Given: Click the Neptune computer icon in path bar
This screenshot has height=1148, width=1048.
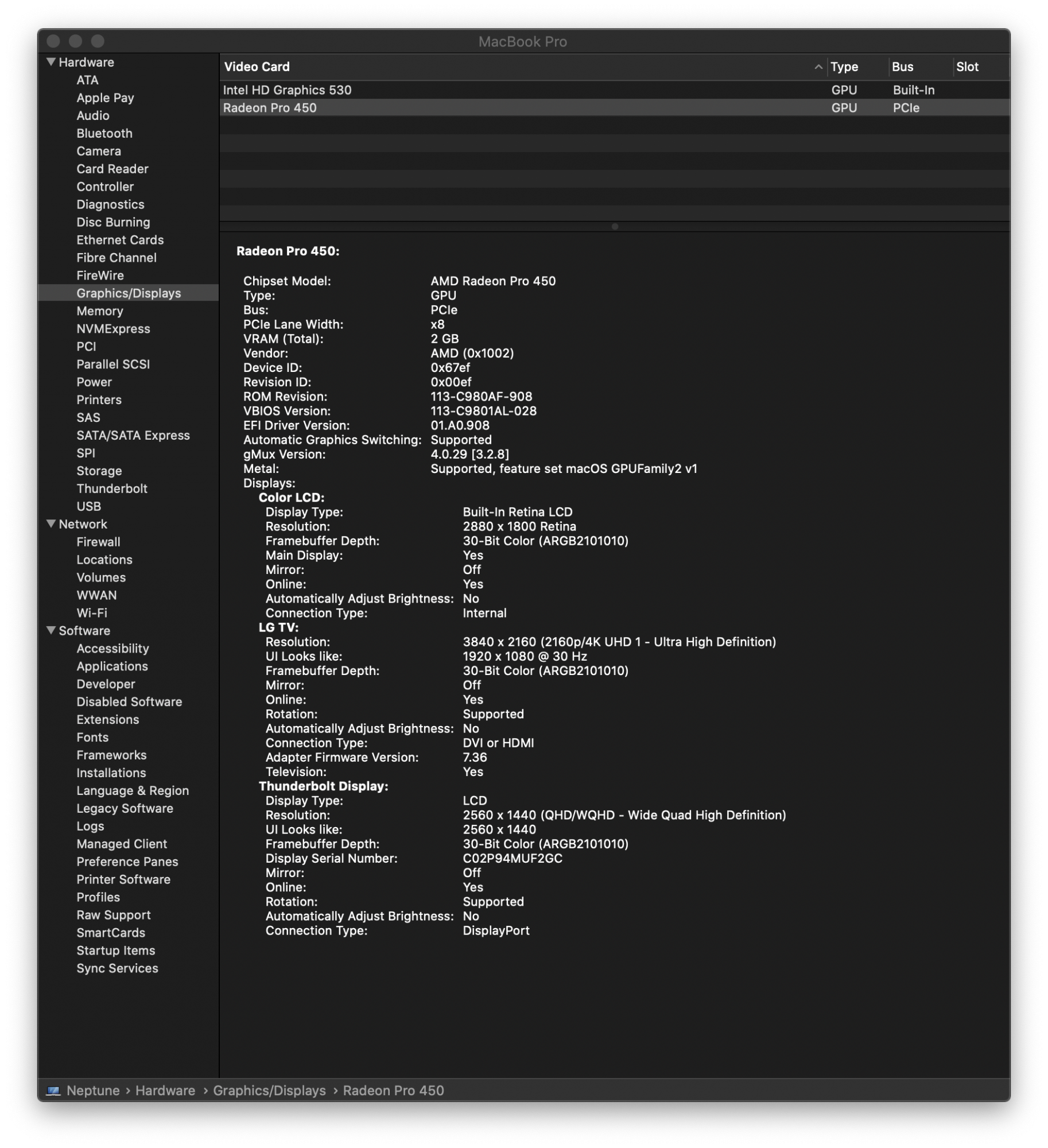Looking at the screenshot, I should pos(53,1090).
